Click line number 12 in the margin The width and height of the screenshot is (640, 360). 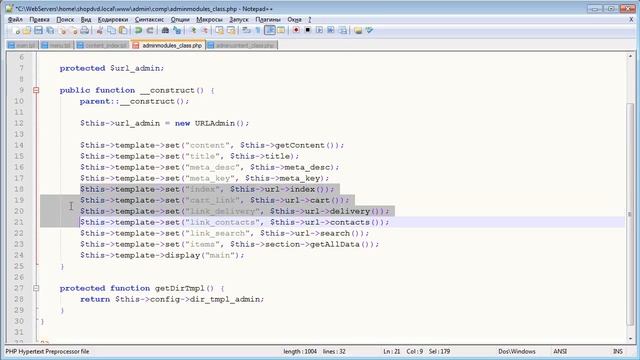19,123
